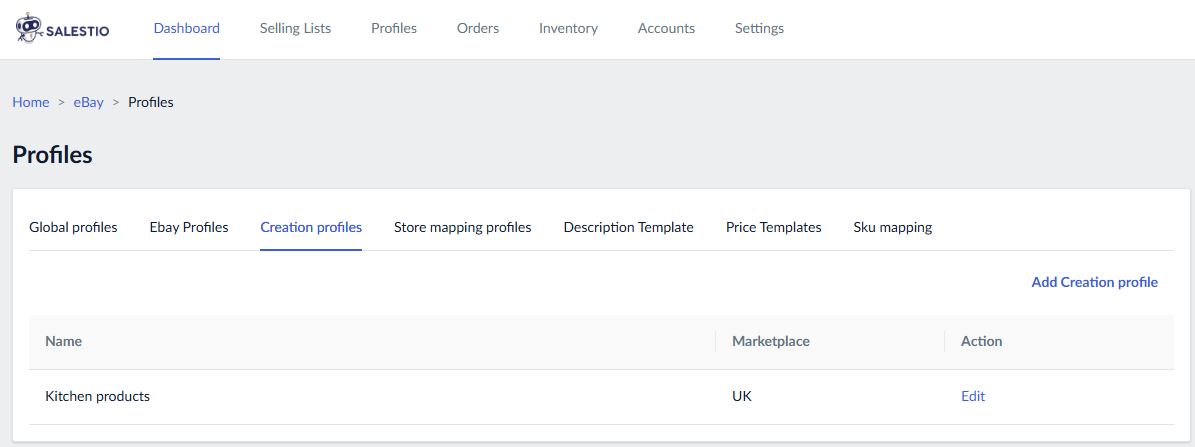Edit the Kitchen products profile
1195x447 pixels.
[x=973, y=396]
